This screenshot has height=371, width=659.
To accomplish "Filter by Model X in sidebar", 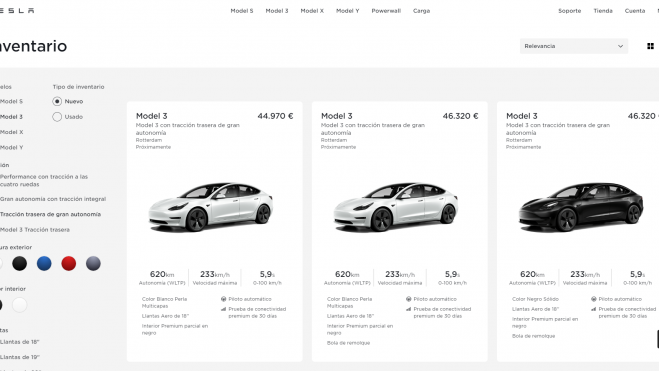I will 12,132.
